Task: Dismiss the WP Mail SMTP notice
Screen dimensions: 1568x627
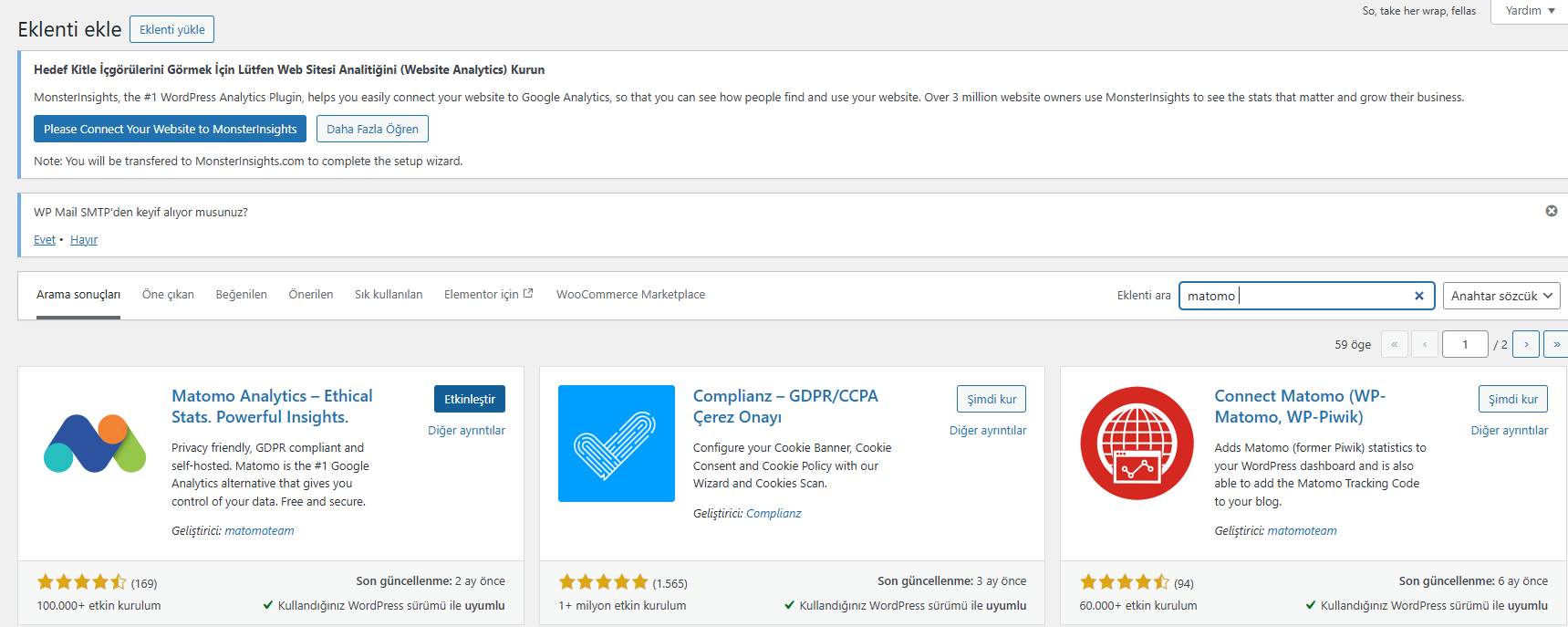Action: (x=1551, y=211)
